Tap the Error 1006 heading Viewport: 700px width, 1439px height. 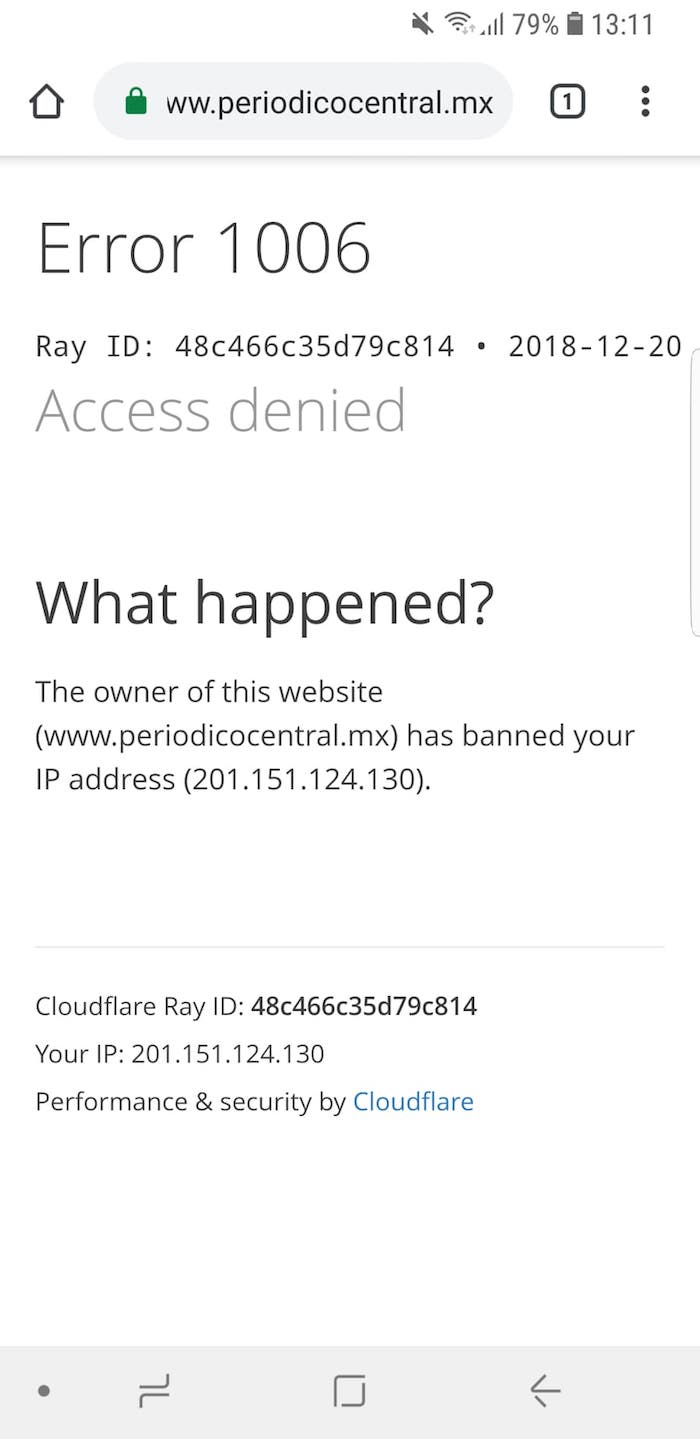pos(204,247)
